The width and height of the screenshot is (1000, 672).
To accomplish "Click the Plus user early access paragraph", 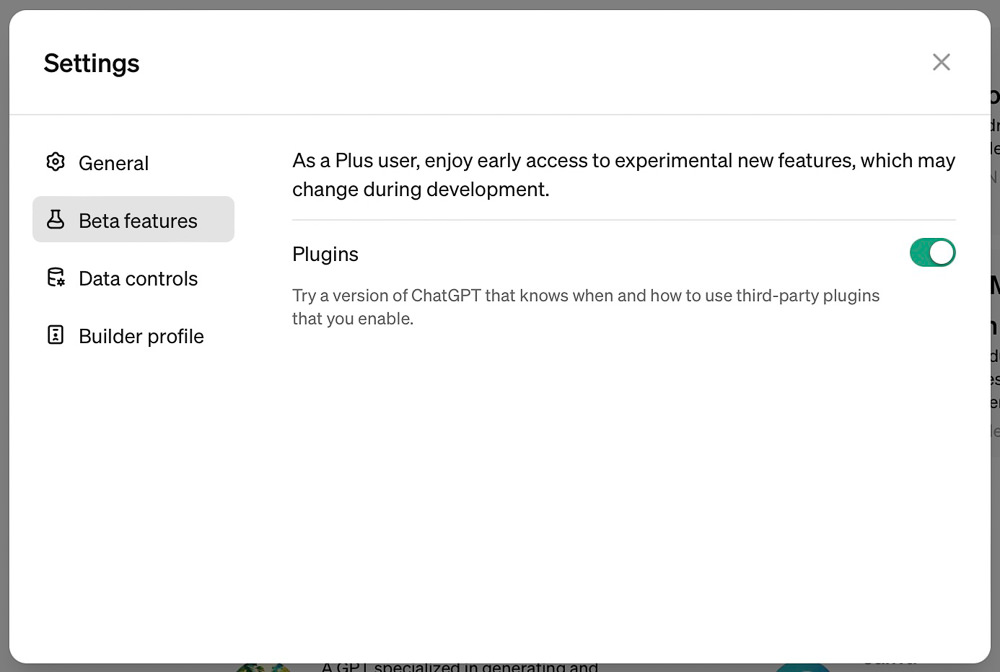I will coord(624,175).
